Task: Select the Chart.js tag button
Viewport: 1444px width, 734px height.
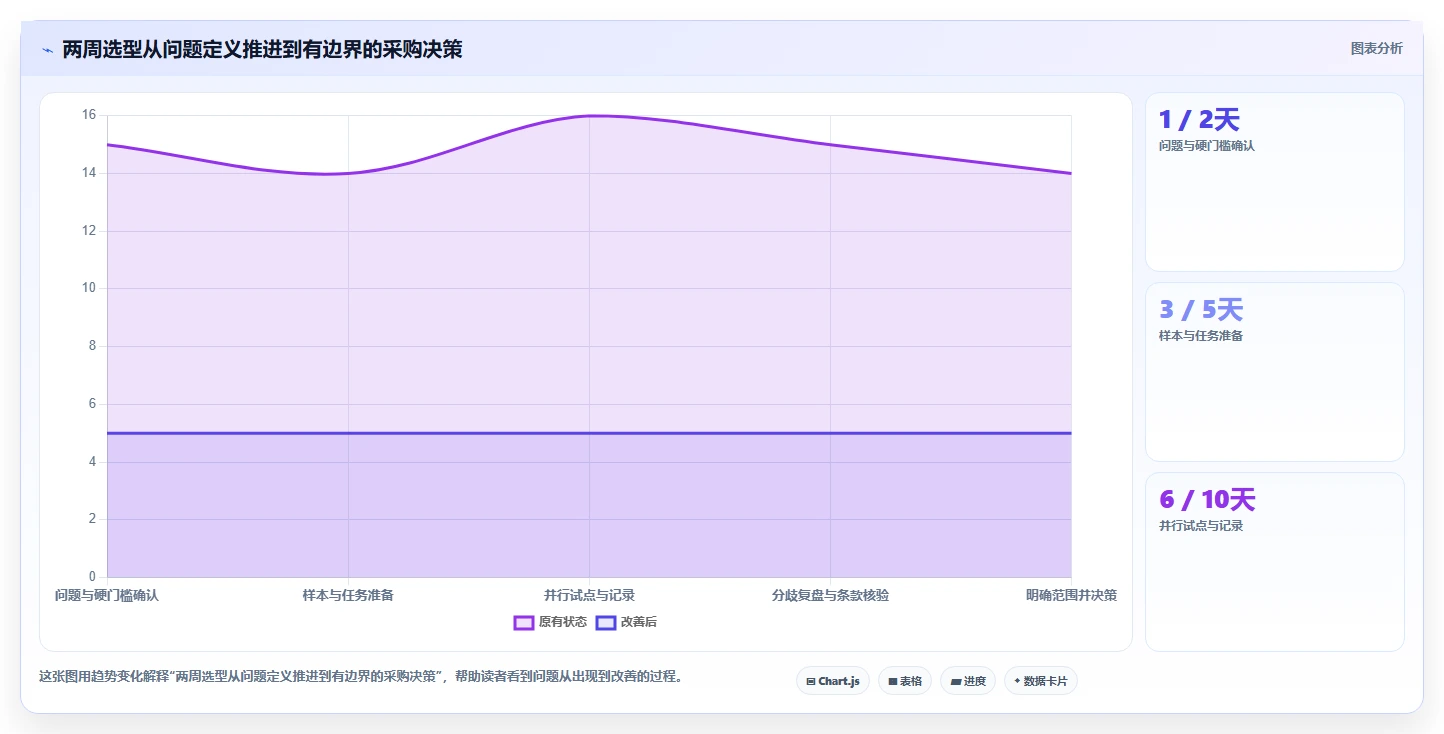Action: [833, 681]
